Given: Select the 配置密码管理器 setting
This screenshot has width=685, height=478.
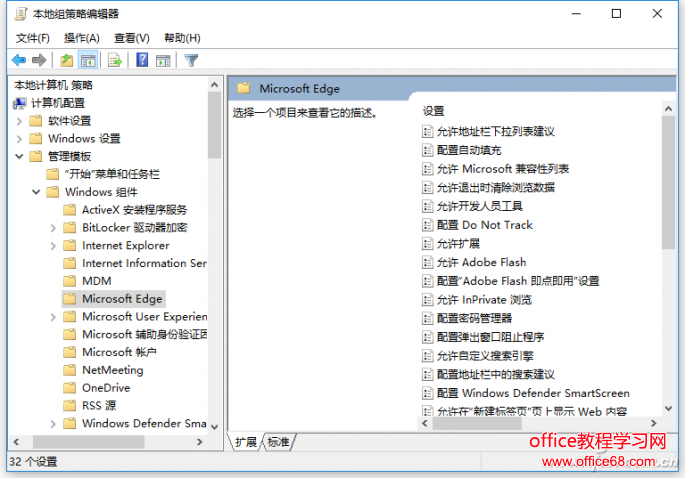Looking at the screenshot, I should pos(467,319).
